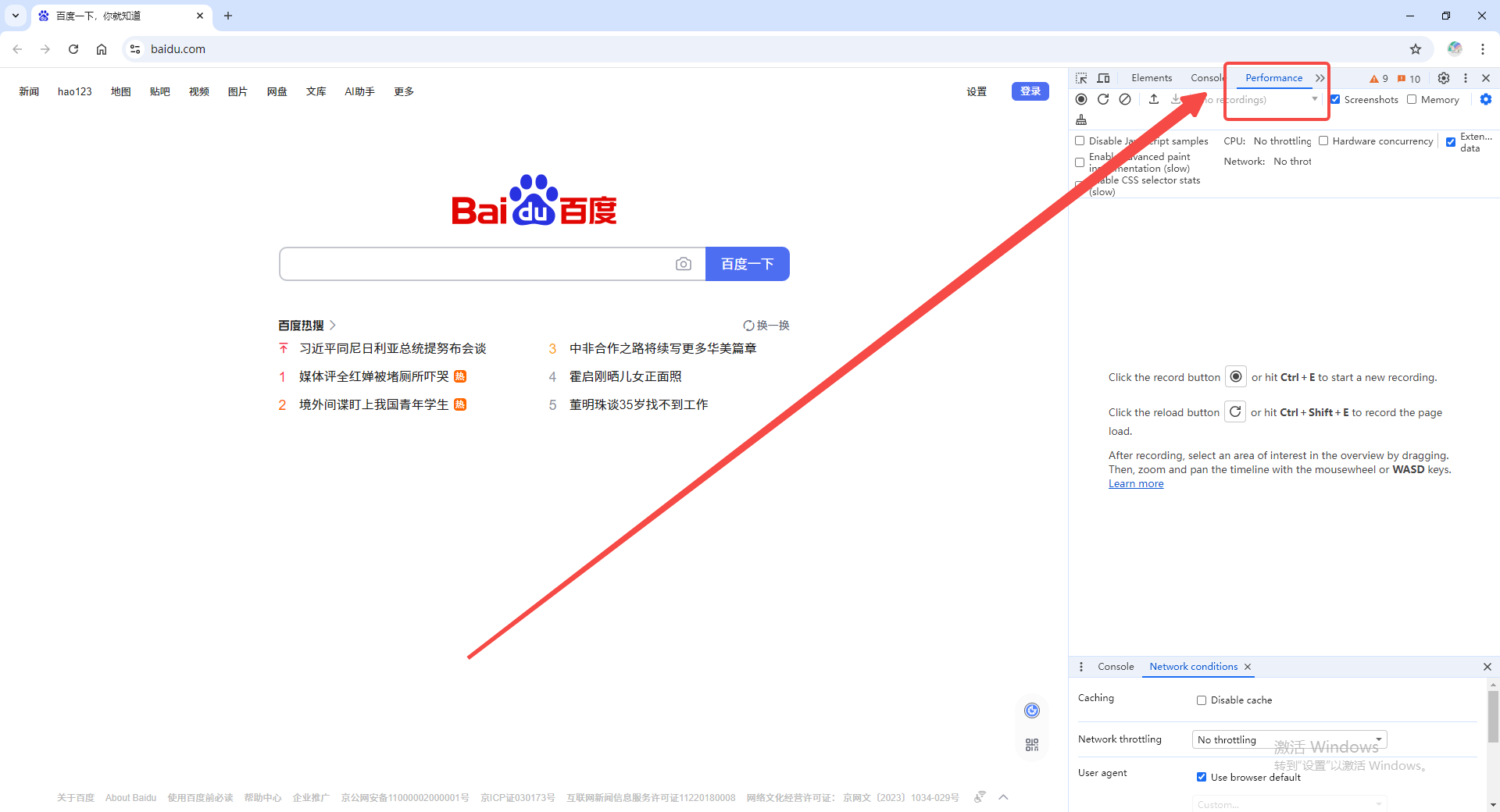Viewport: 1500px width, 812px height.
Task: Select the Baidu browser tab
Action: pos(121,16)
